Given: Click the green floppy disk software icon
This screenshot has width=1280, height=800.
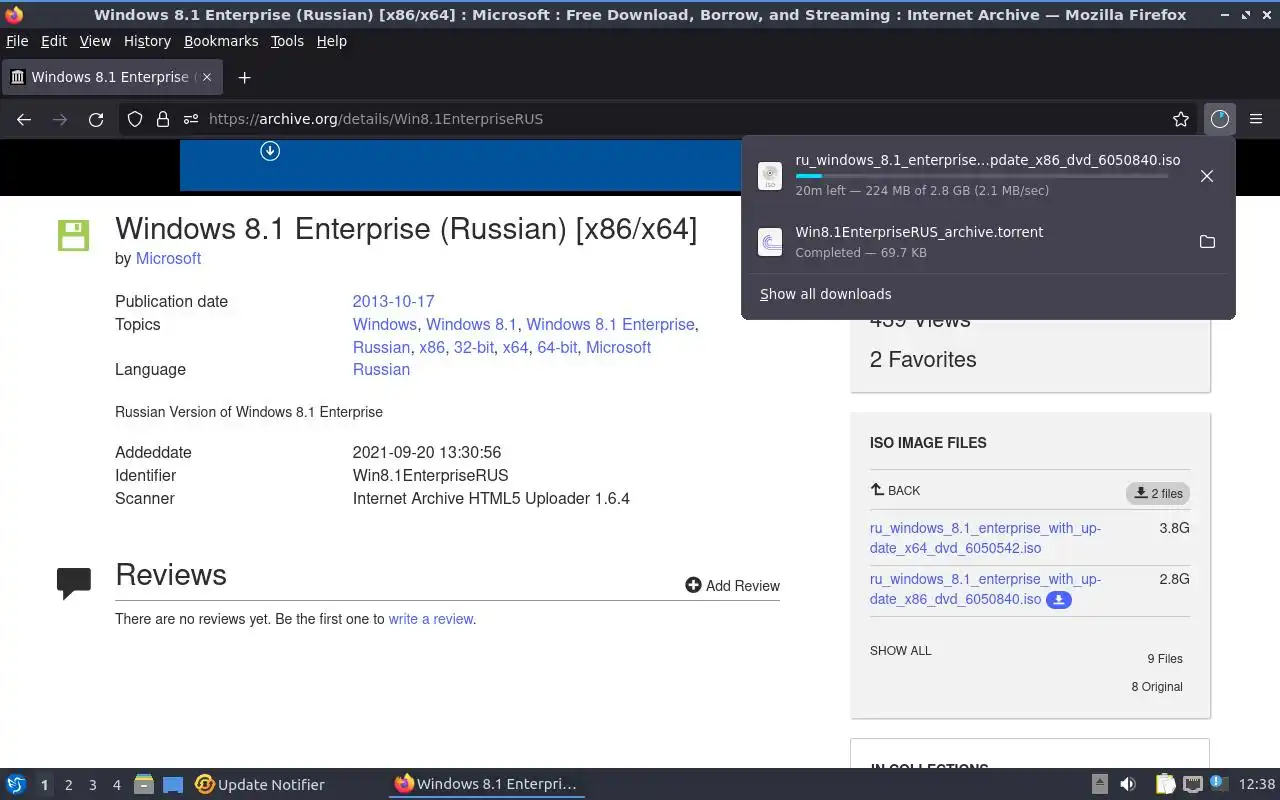Looking at the screenshot, I should pyautogui.click(x=73, y=236).
